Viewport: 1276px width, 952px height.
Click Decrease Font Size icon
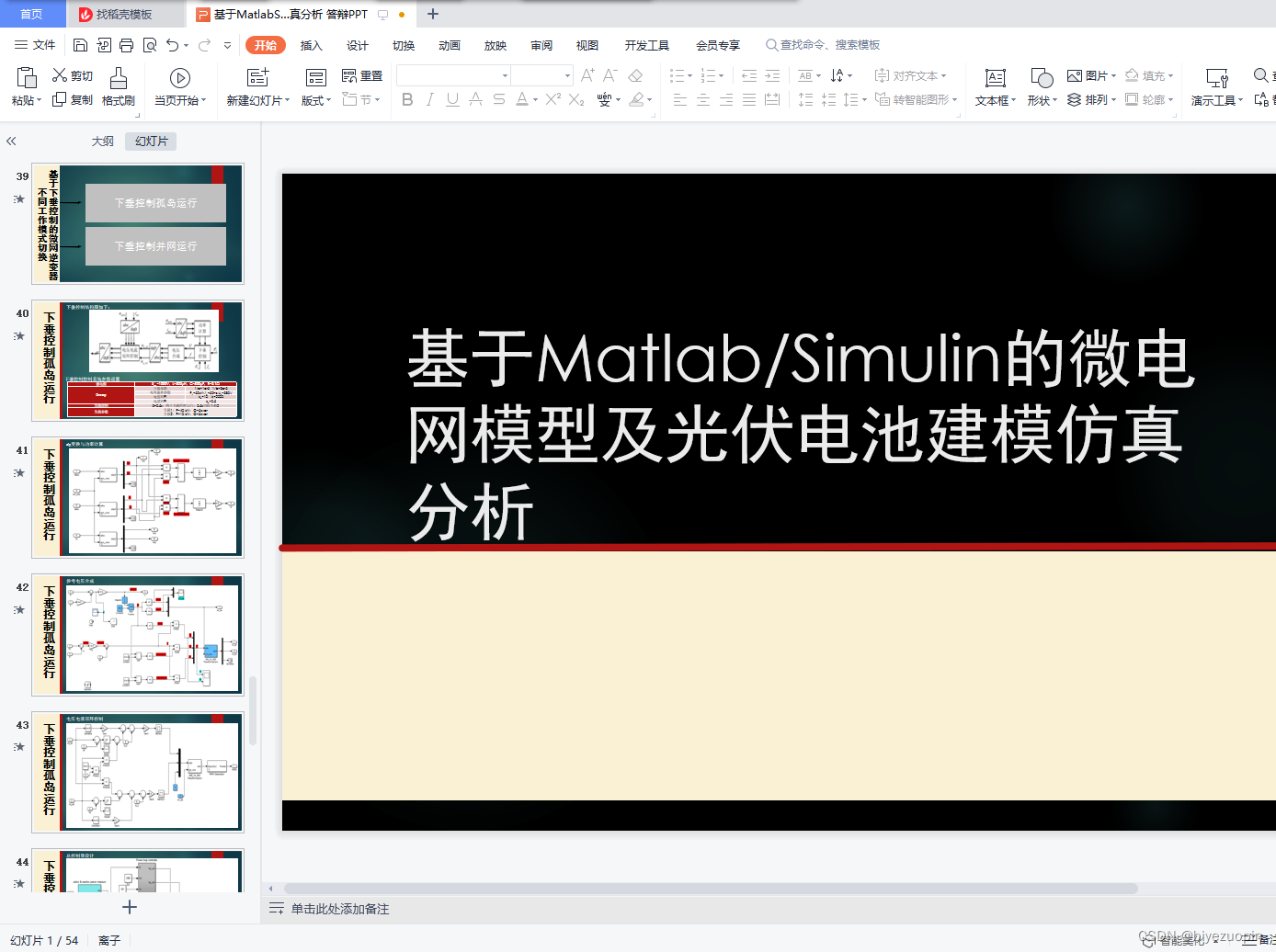click(x=610, y=75)
